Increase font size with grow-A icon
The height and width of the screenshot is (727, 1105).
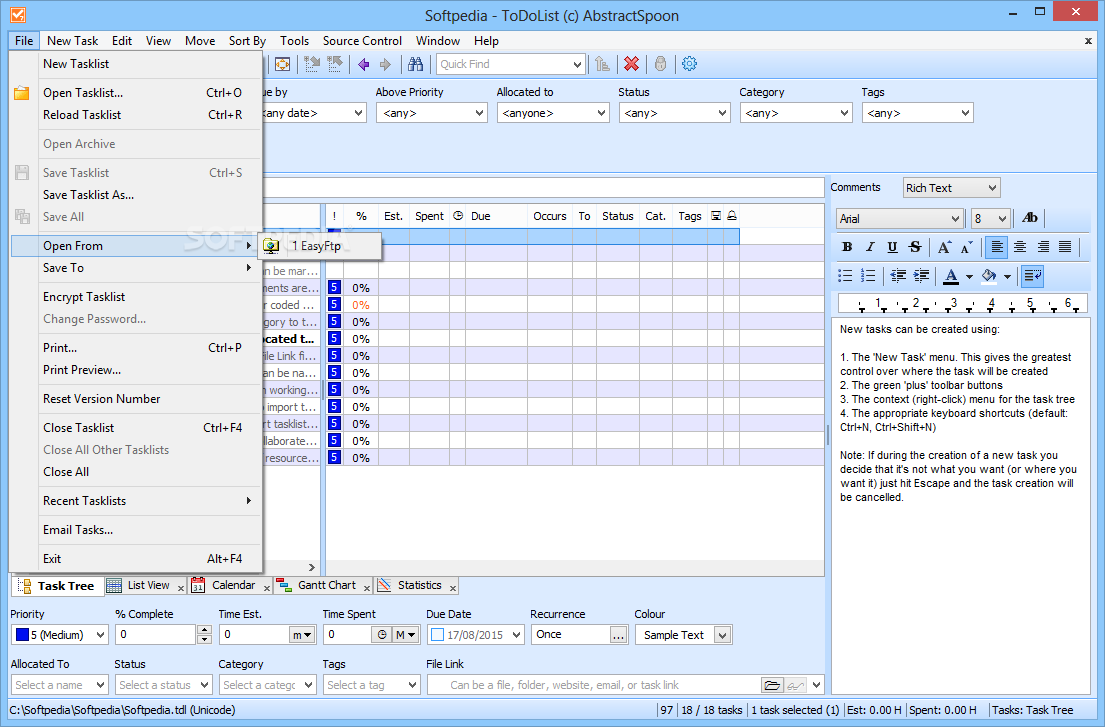[x=944, y=247]
